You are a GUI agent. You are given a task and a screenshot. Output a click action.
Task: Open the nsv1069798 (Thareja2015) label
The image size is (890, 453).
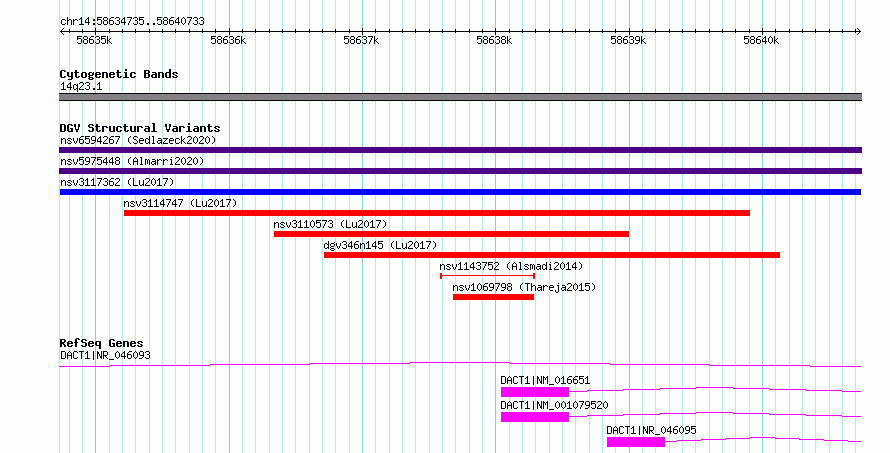point(524,287)
